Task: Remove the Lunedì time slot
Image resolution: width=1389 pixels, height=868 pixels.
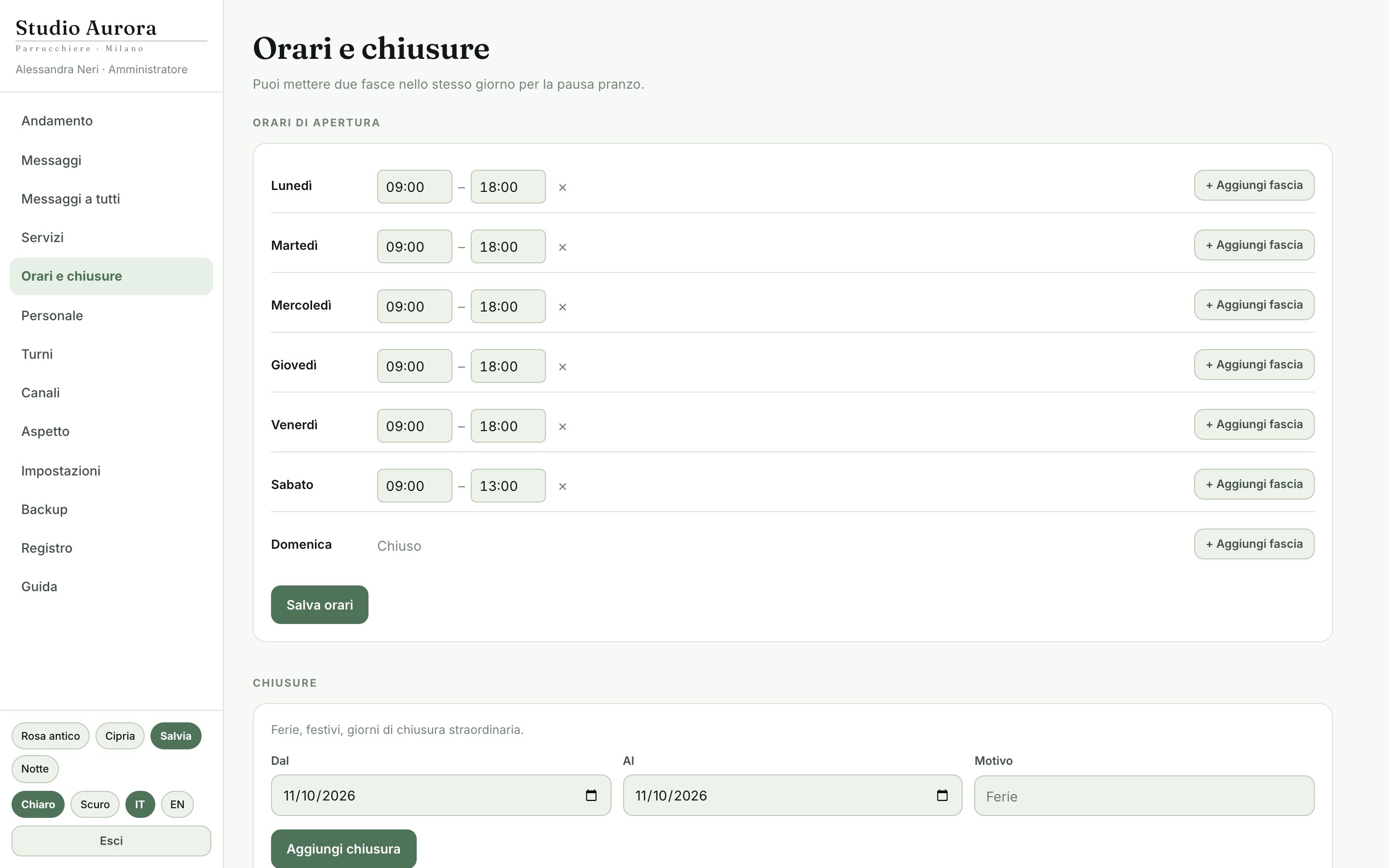Action: pyautogui.click(x=562, y=187)
